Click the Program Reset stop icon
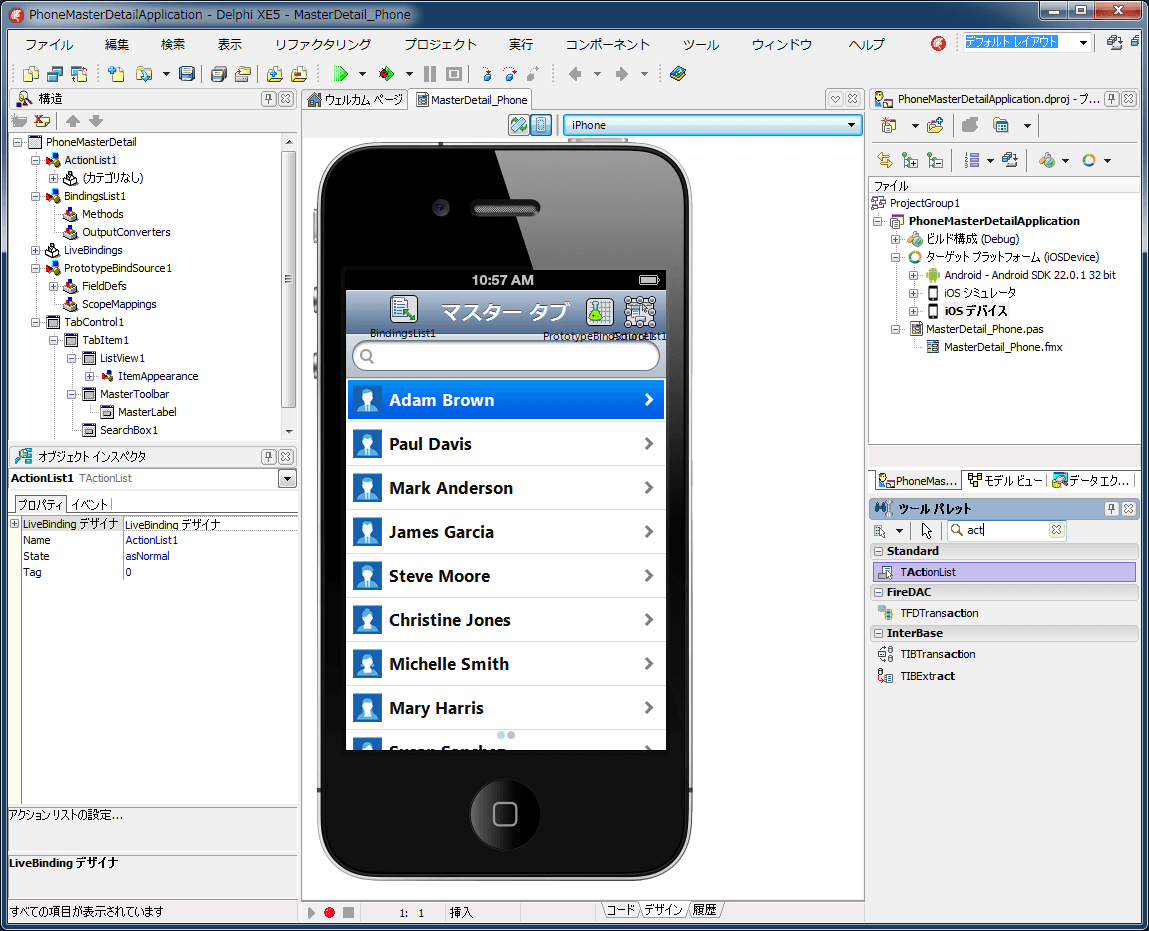Viewport: 1149px width, 931px height. 454,74
